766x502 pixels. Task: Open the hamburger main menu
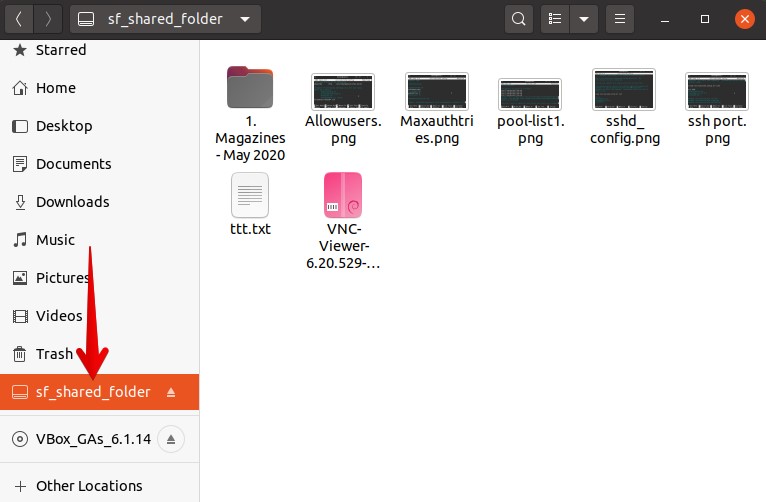(620, 19)
